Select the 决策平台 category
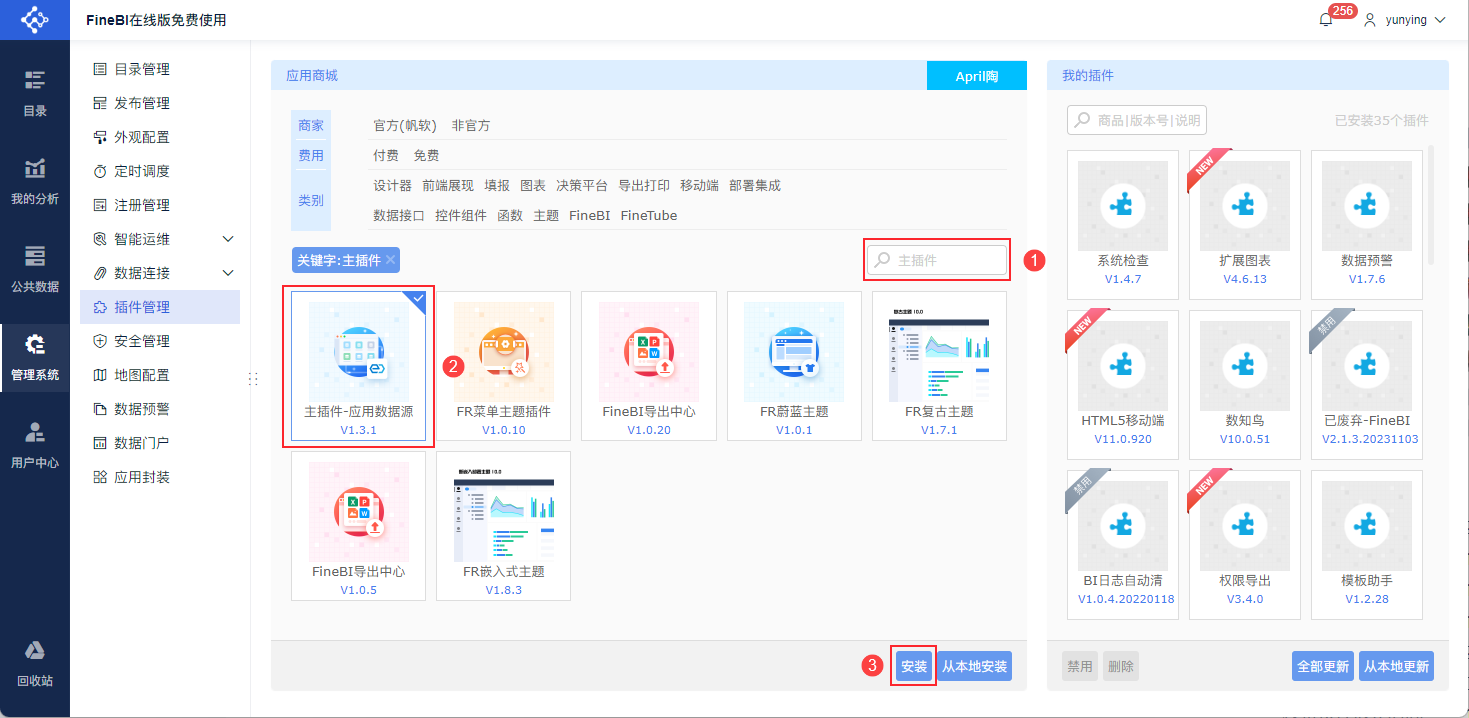 [x=582, y=186]
